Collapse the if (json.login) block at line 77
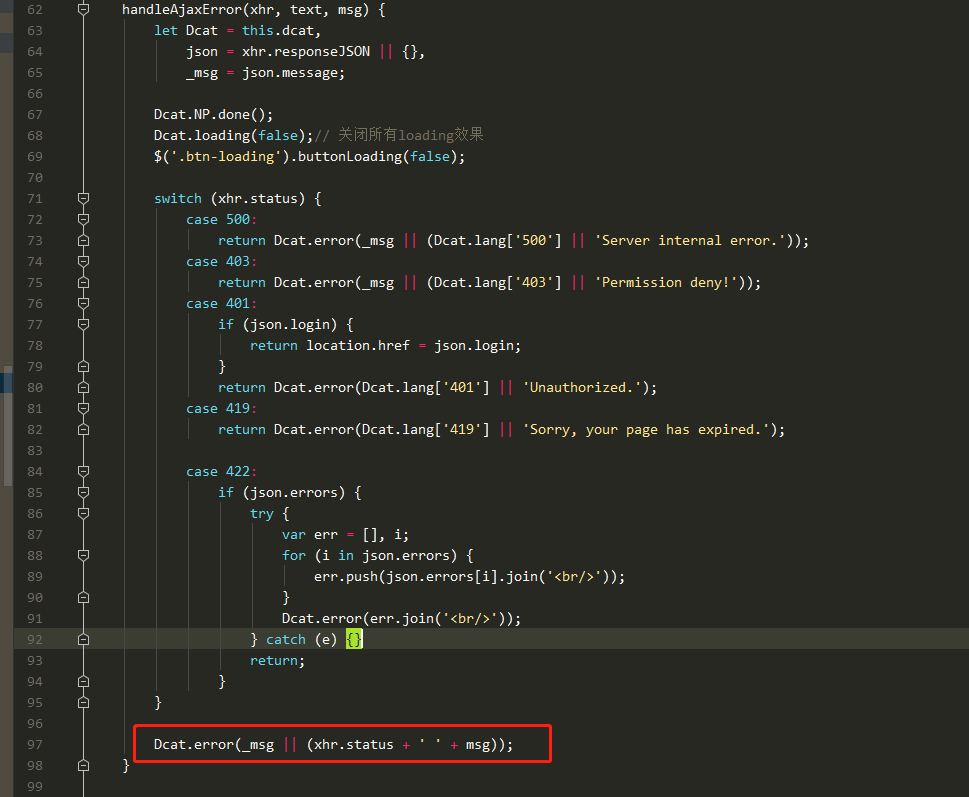969x797 pixels. tap(83, 324)
